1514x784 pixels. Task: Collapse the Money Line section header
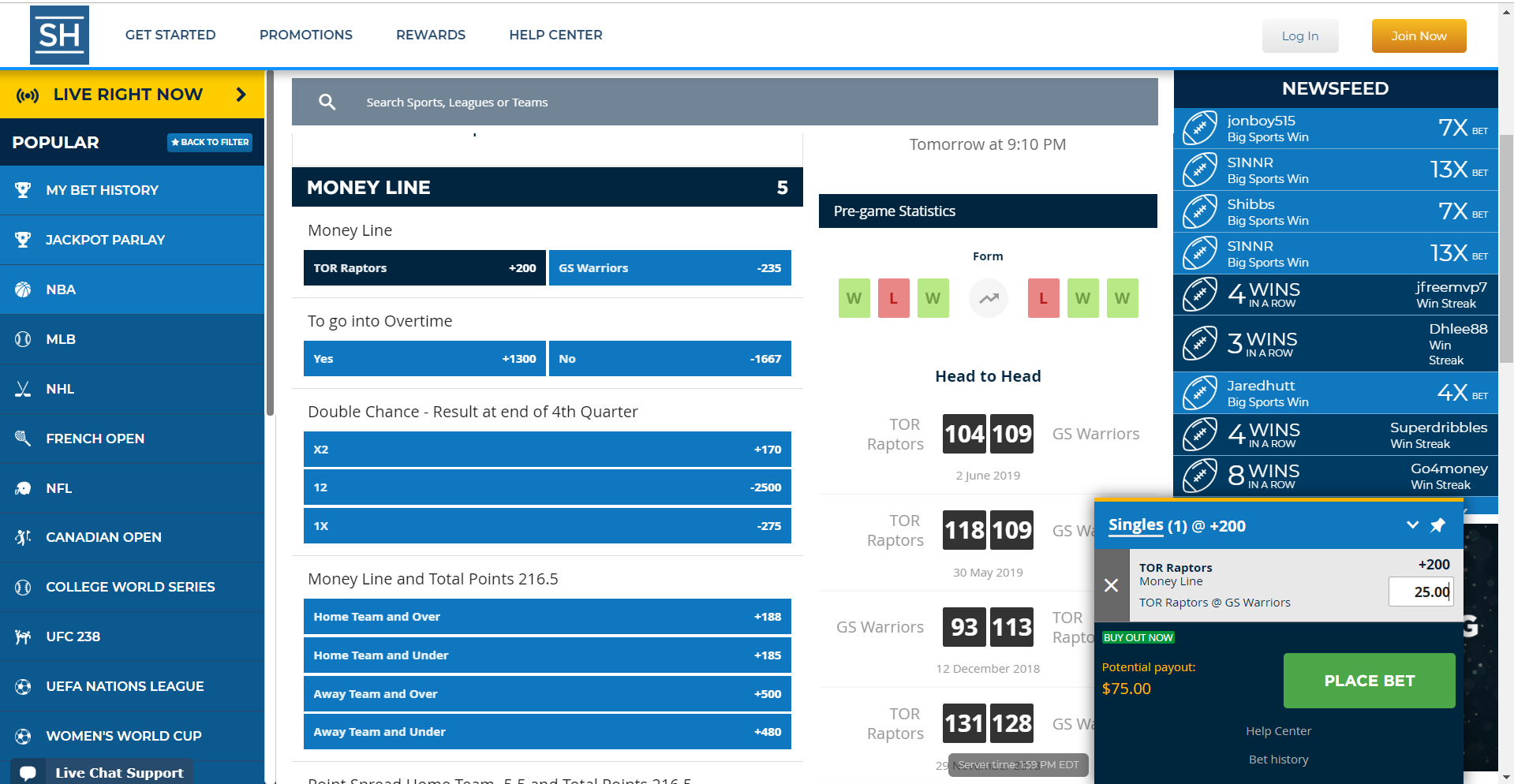(548, 187)
